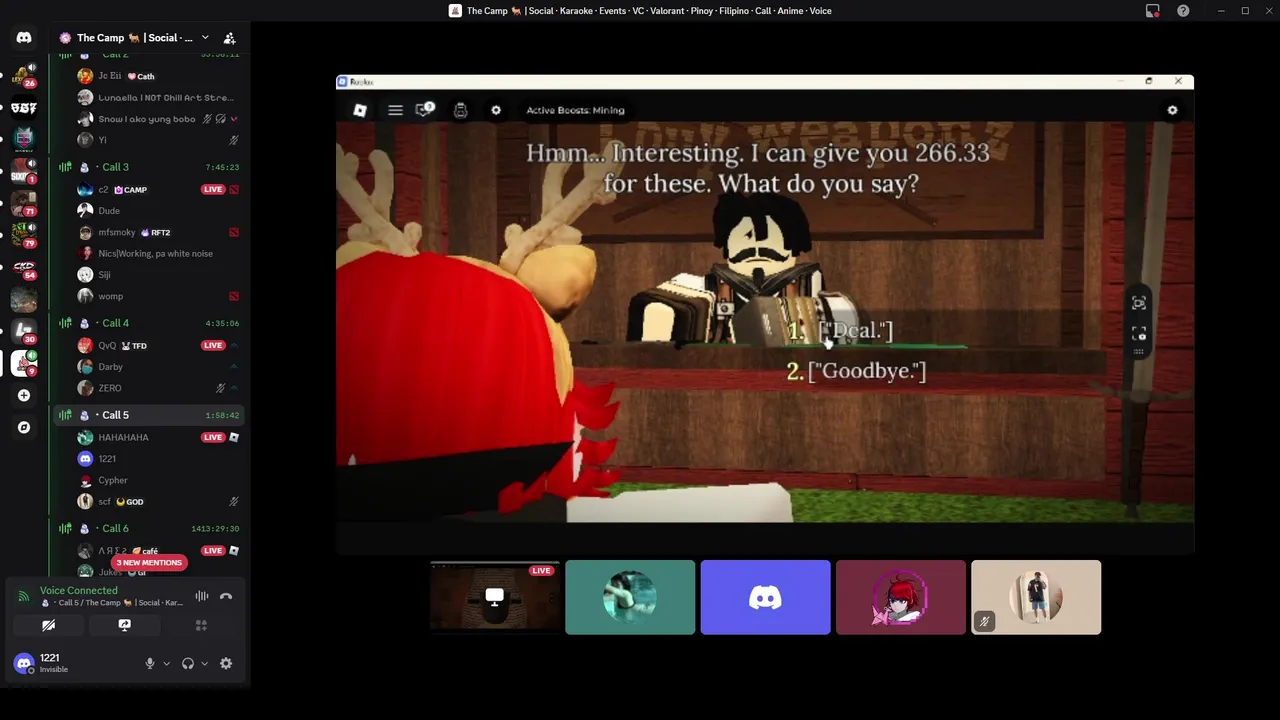Click Voice Connected status text
The image size is (1280, 720).
[x=78, y=590]
